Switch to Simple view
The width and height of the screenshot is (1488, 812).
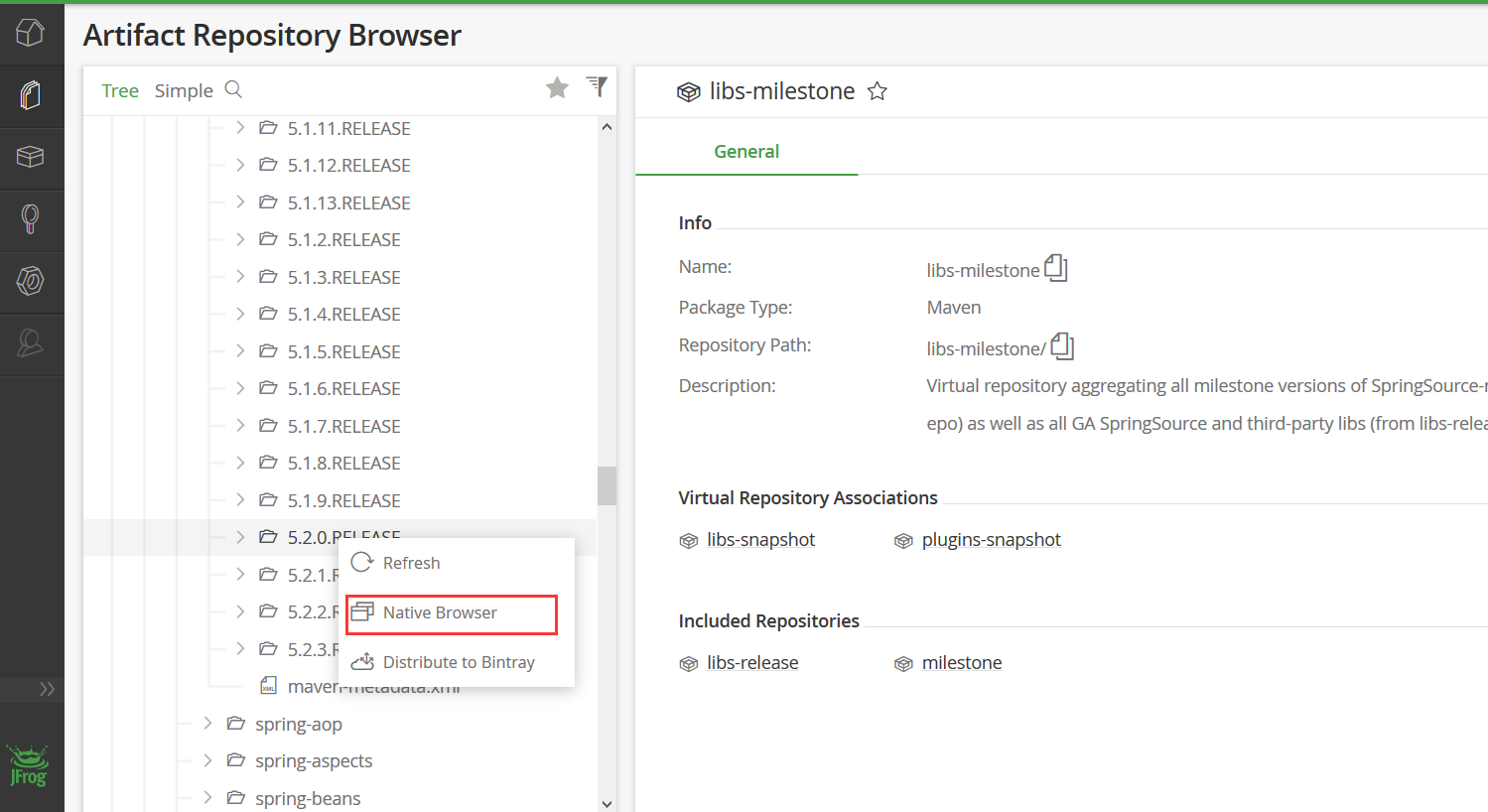(x=184, y=90)
